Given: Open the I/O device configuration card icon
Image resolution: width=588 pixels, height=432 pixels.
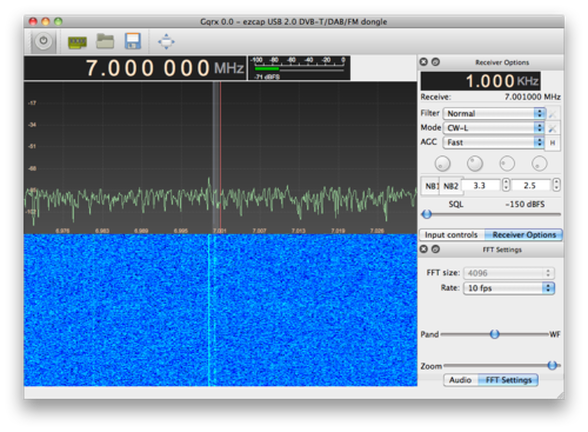Looking at the screenshot, I should tap(77, 42).
